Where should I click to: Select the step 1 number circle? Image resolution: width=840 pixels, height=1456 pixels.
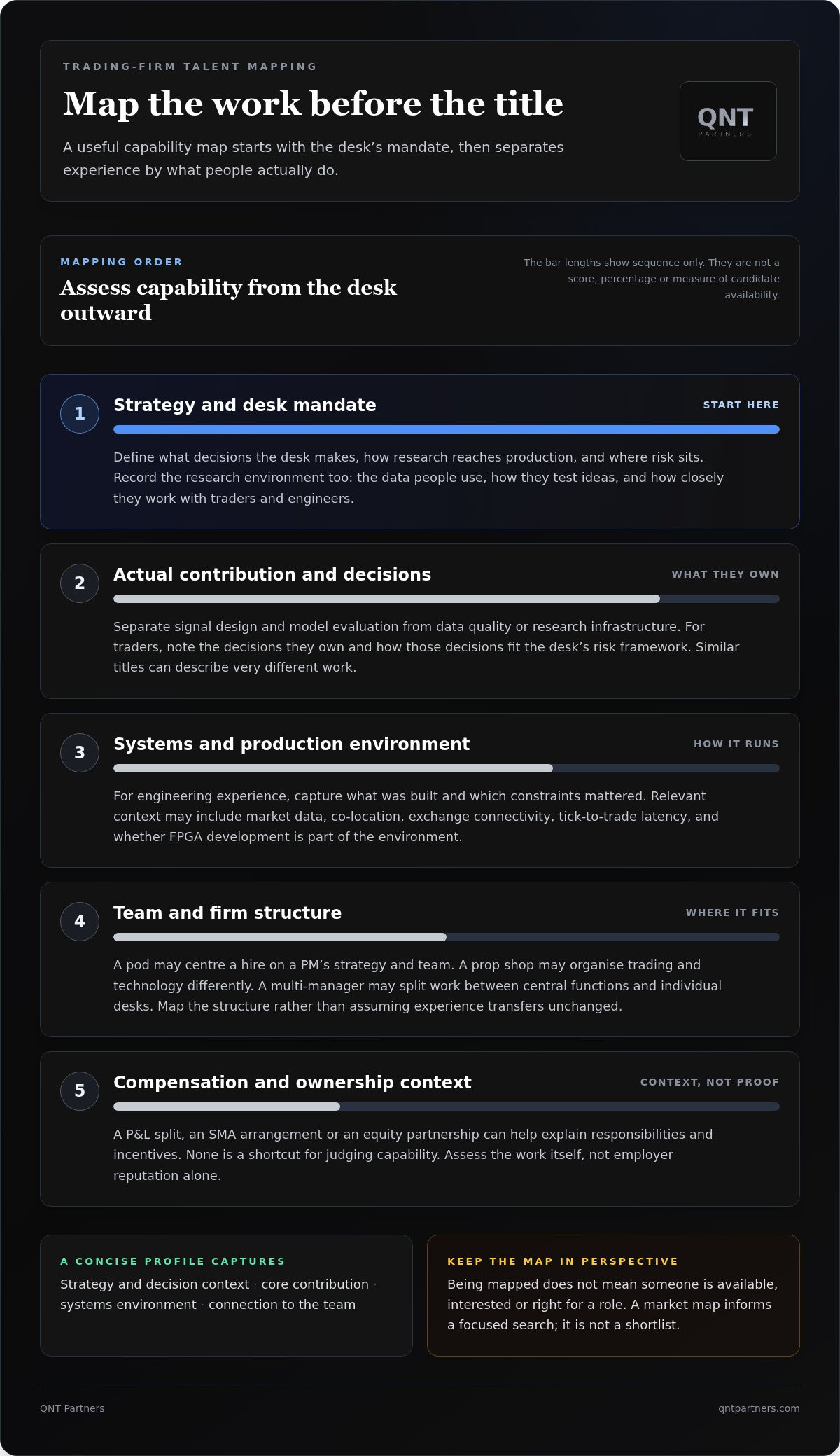80,414
